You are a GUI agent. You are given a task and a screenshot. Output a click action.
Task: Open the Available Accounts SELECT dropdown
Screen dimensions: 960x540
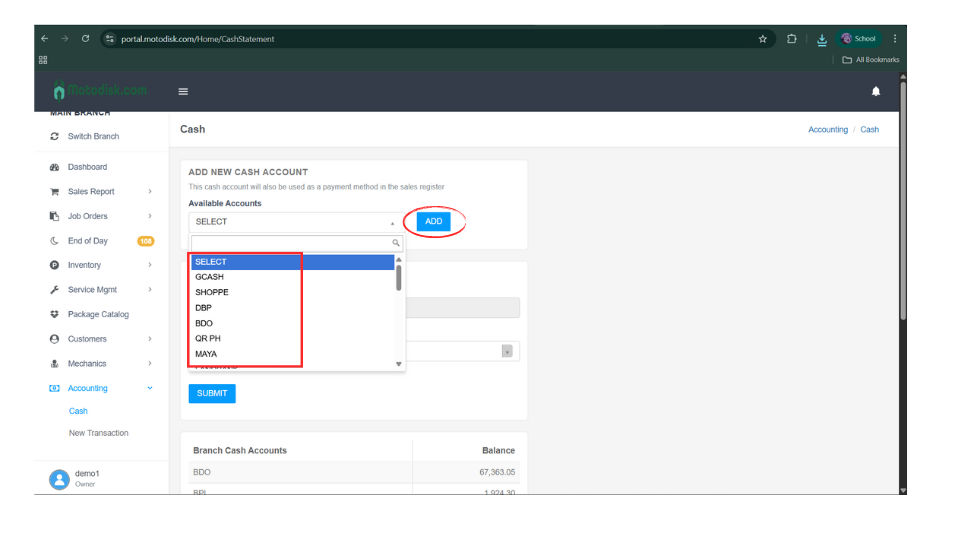(x=295, y=222)
